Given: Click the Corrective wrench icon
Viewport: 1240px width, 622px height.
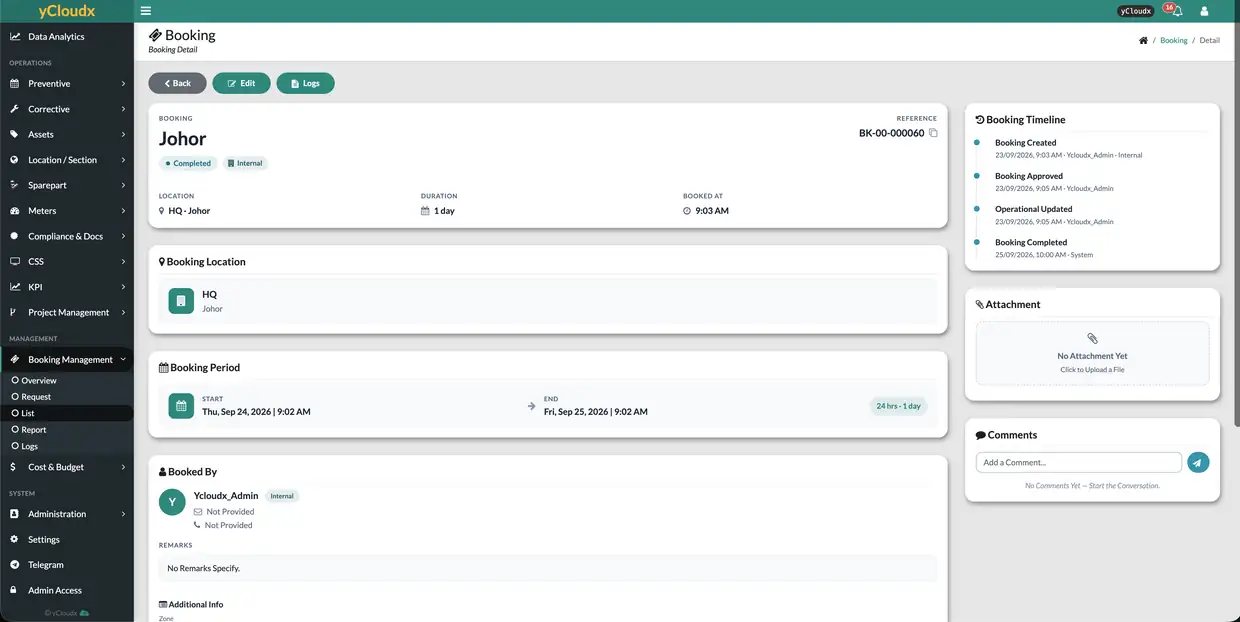Looking at the screenshot, I should click(15, 109).
